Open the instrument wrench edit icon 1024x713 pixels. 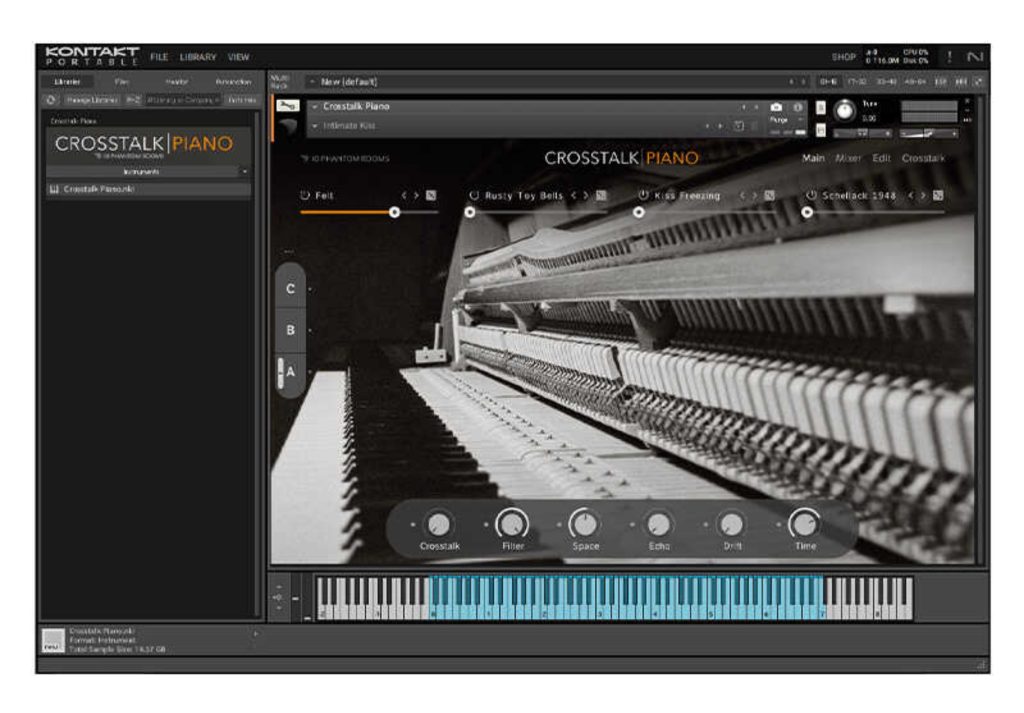pos(287,105)
